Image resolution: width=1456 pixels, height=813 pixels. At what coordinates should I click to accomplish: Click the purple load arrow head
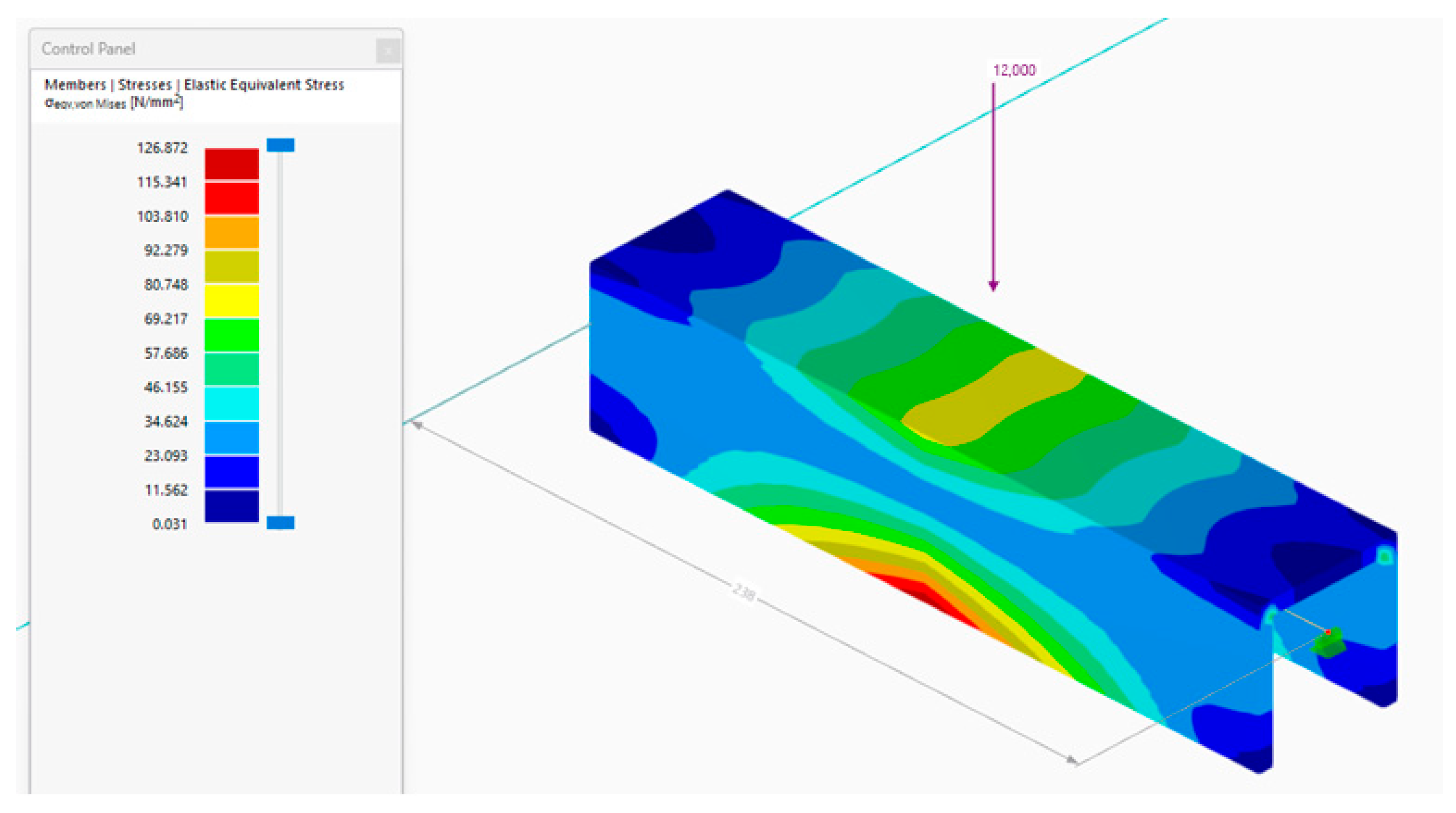pos(993,285)
